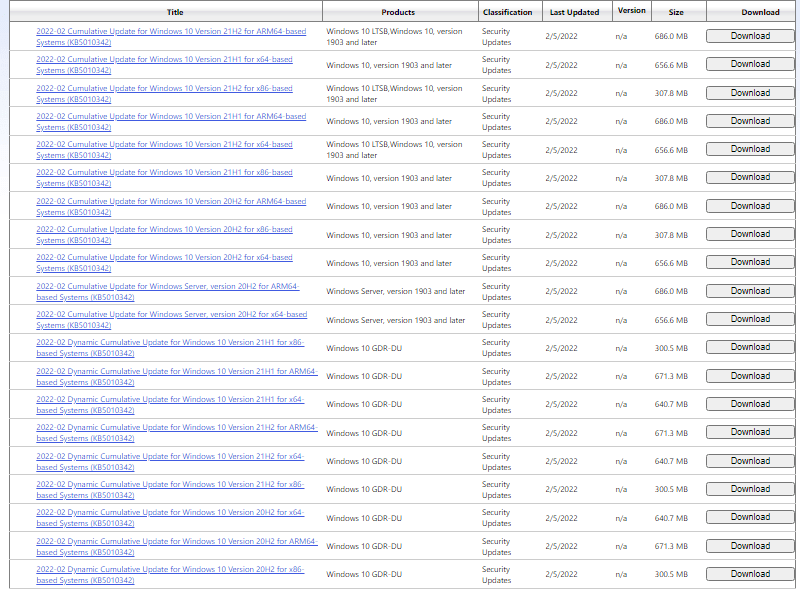Click "2/5/2022" date in Dynamic 21H2 x64 row
800x600 pixels.
coord(561,461)
